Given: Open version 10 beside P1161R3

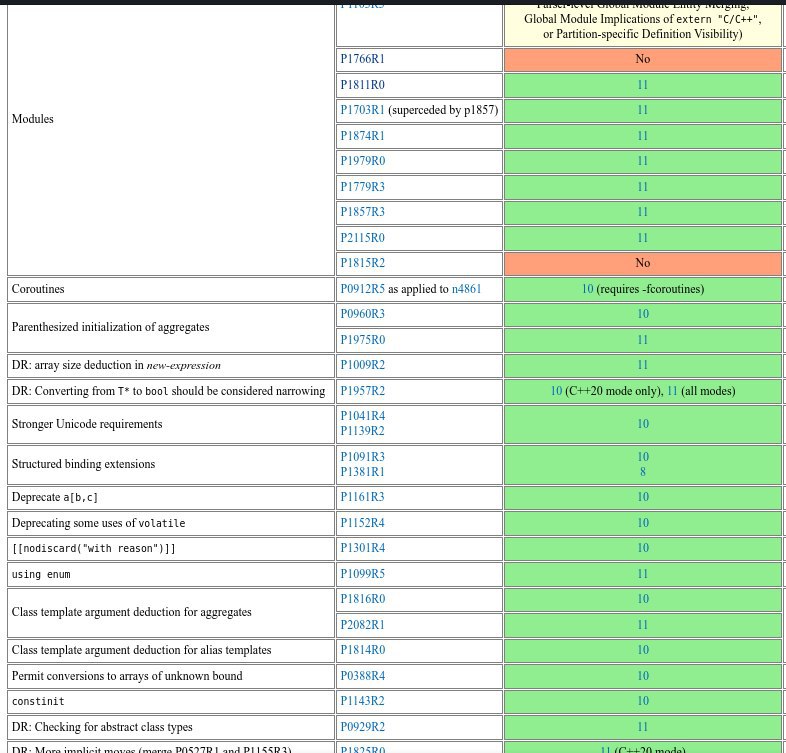Looking at the screenshot, I should pyautogui.click(x=643, y=497).
